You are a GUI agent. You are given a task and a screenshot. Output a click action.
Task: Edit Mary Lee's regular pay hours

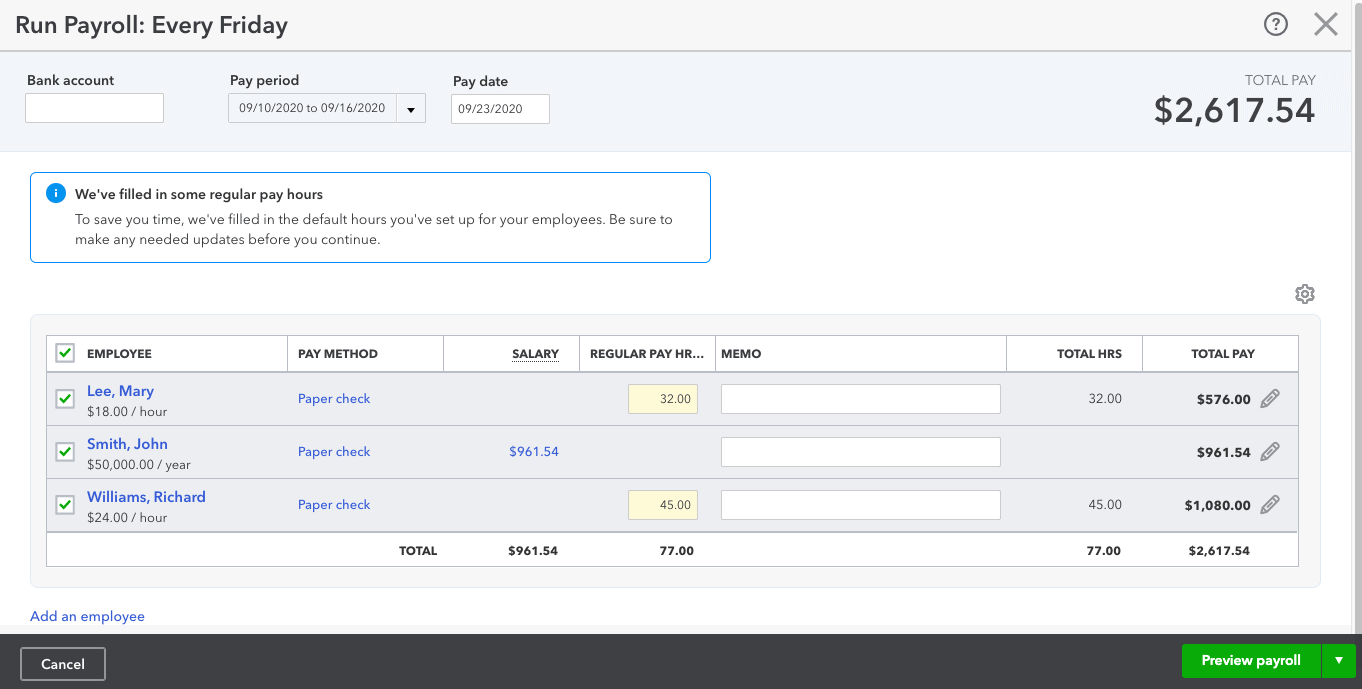click(x=663, y=399)
